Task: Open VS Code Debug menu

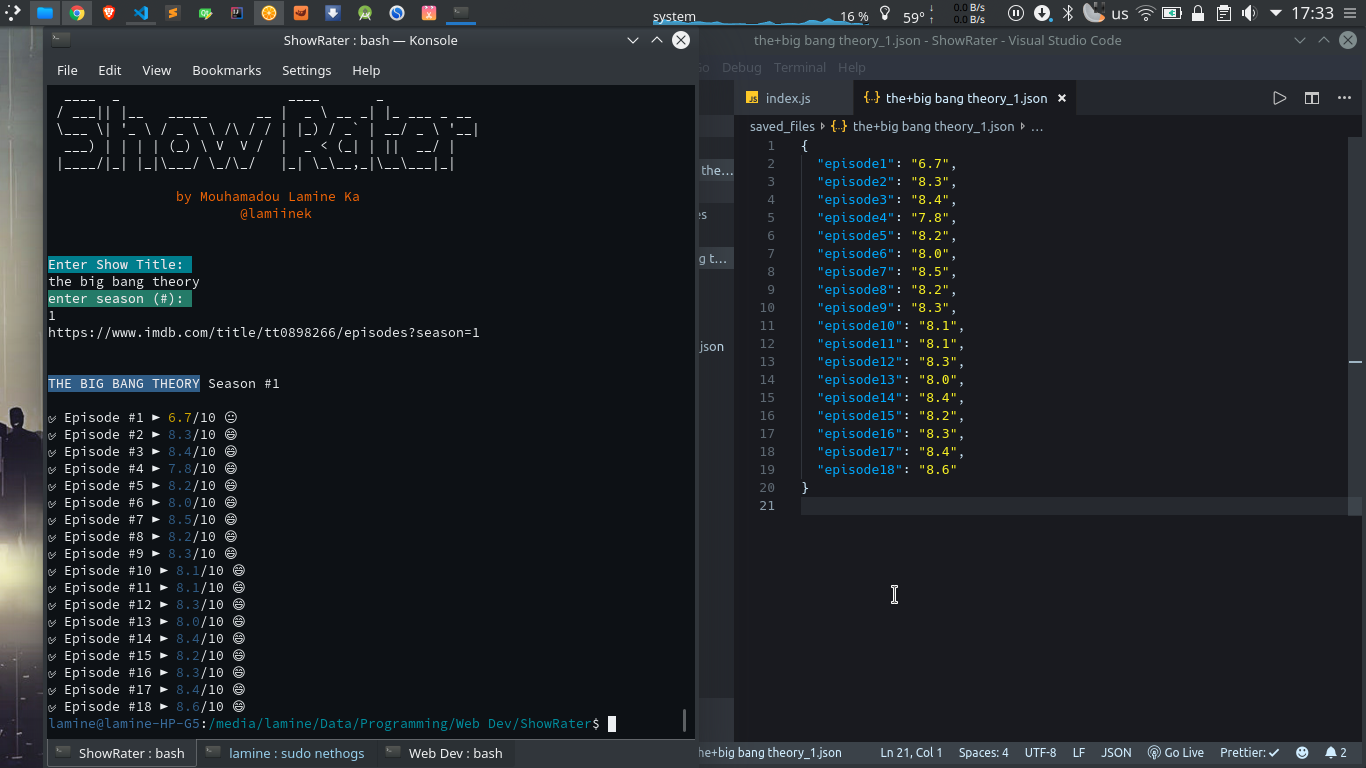Action: 741,67
